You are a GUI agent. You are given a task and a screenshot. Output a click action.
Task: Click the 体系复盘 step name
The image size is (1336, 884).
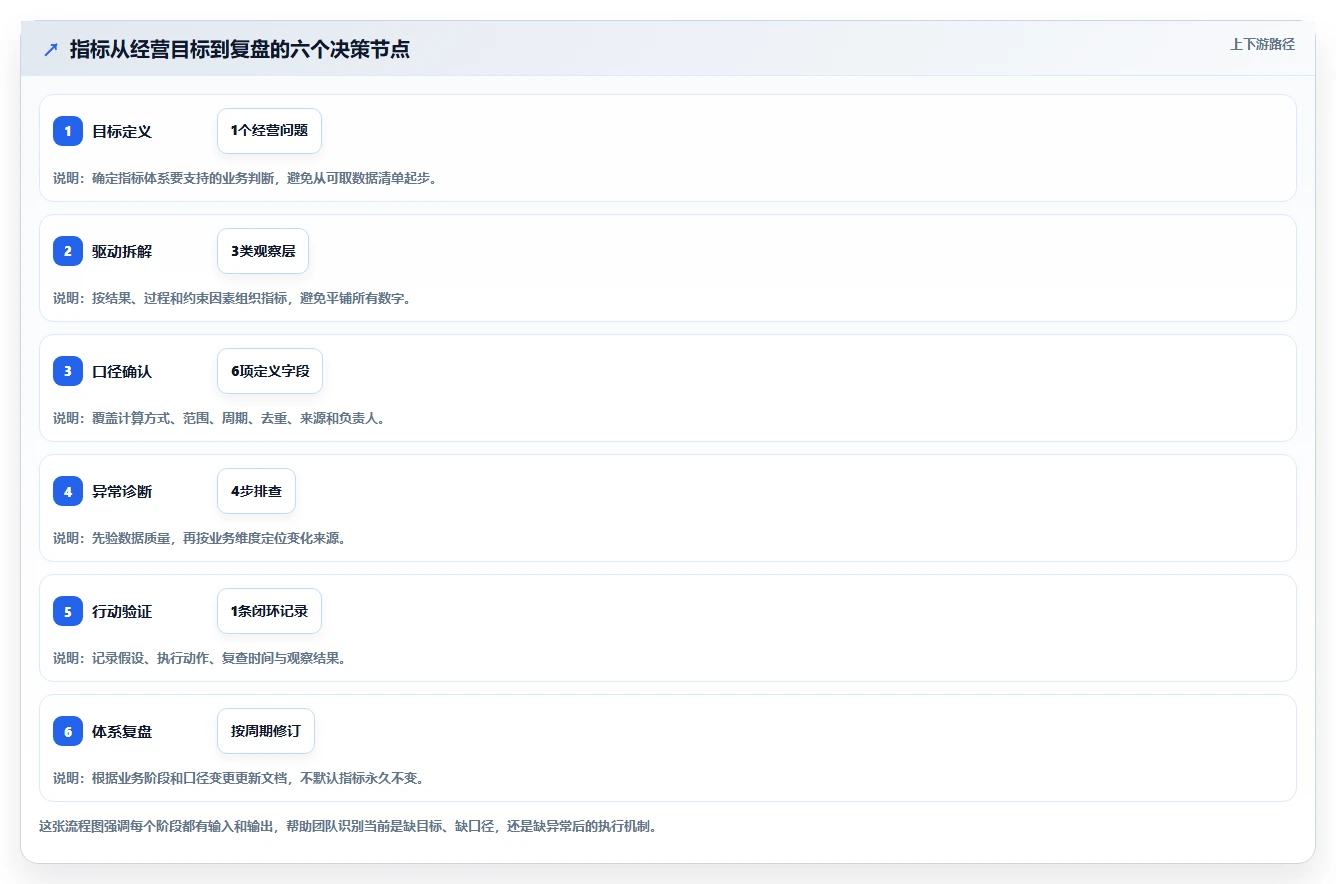(x=122, y=731)
